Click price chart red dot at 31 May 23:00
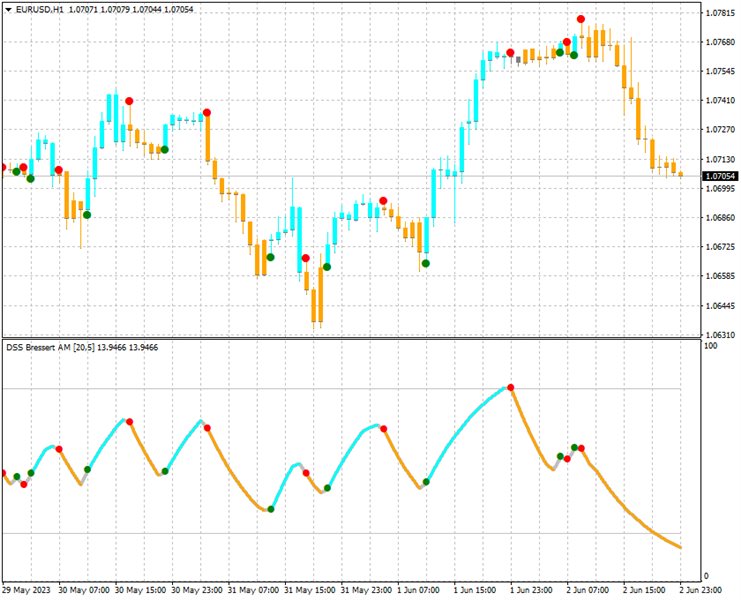 383,200
